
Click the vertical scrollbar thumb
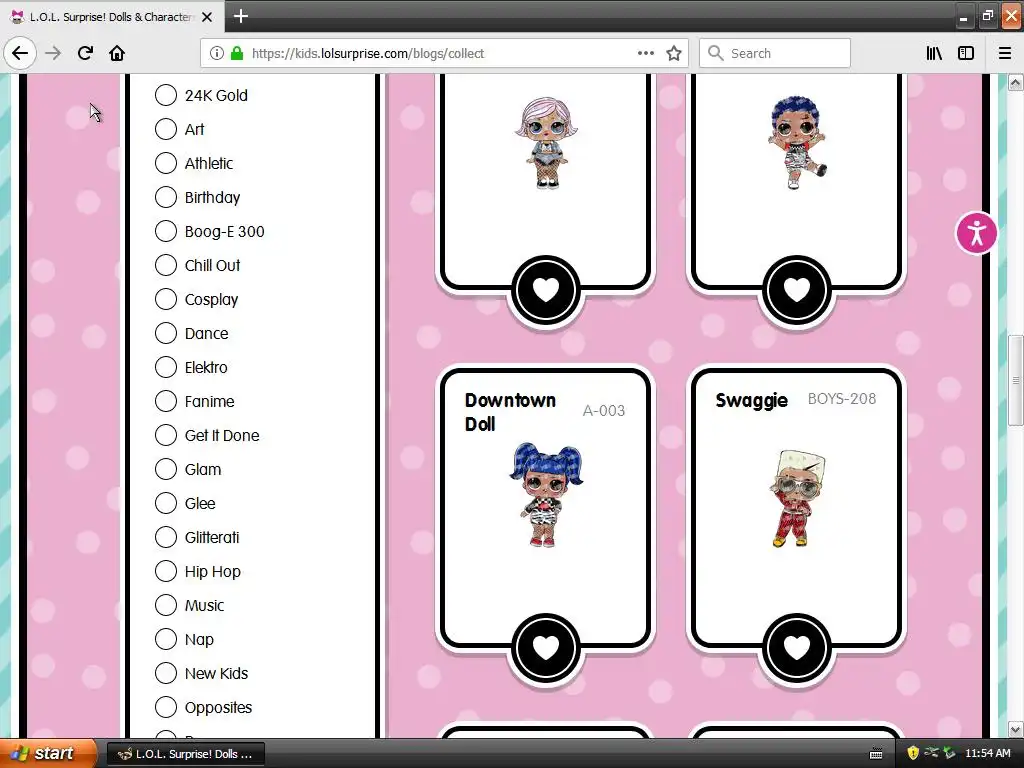[x=1015, y=380]
